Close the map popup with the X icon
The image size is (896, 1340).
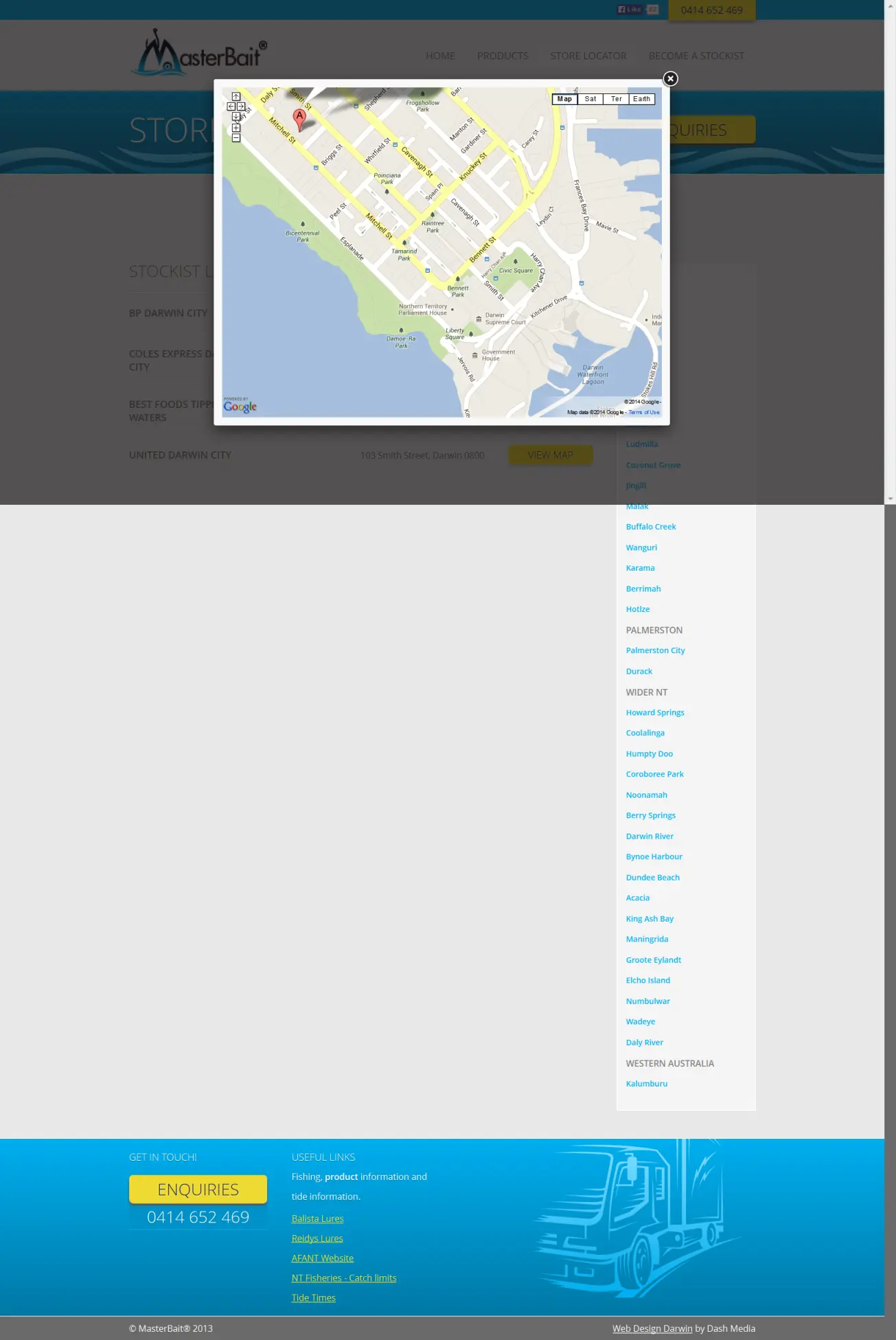pos(670,79)
